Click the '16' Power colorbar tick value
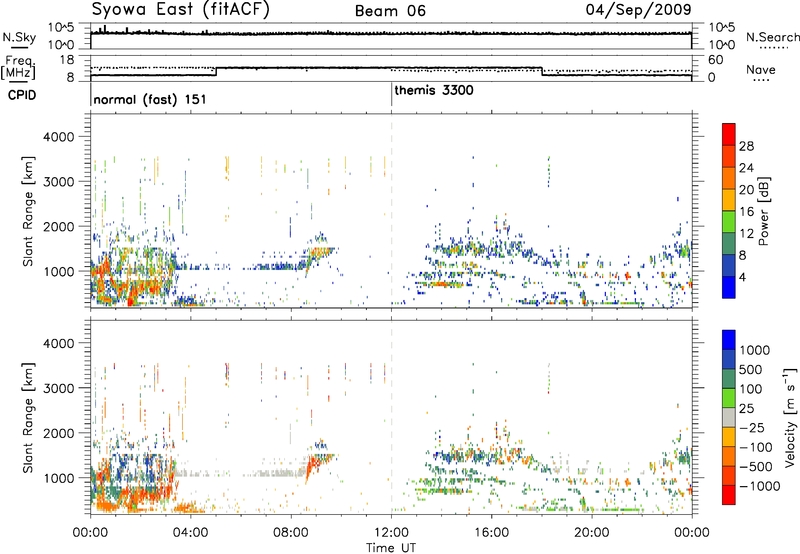800x554 pixels. tap(746, 212)
